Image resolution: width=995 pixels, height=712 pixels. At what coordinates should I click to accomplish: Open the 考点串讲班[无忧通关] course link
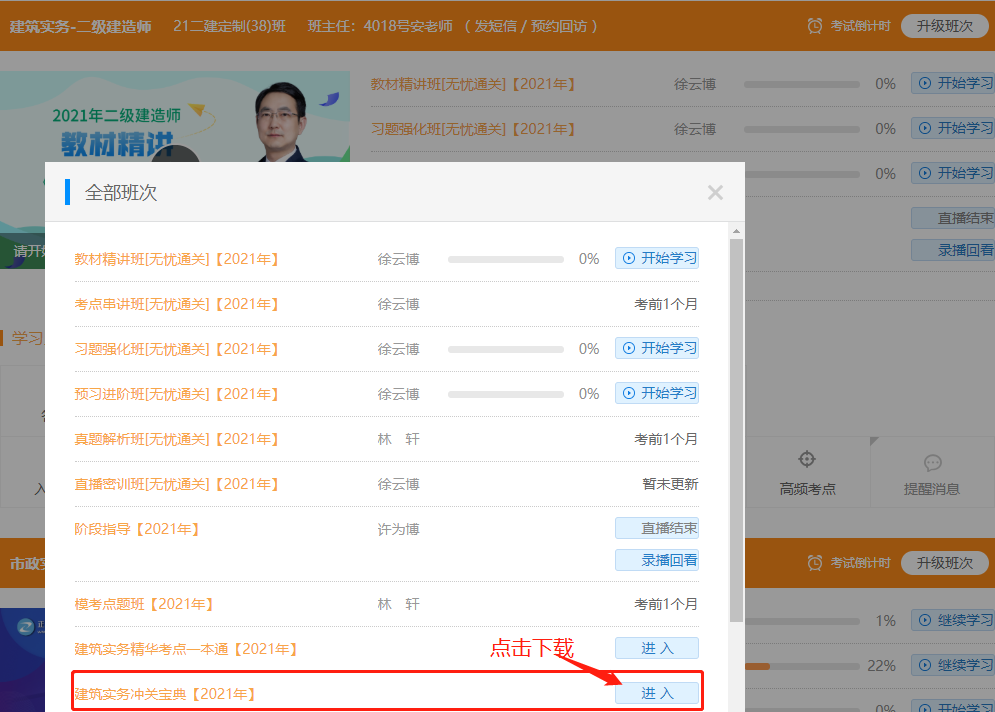(177, 304)
